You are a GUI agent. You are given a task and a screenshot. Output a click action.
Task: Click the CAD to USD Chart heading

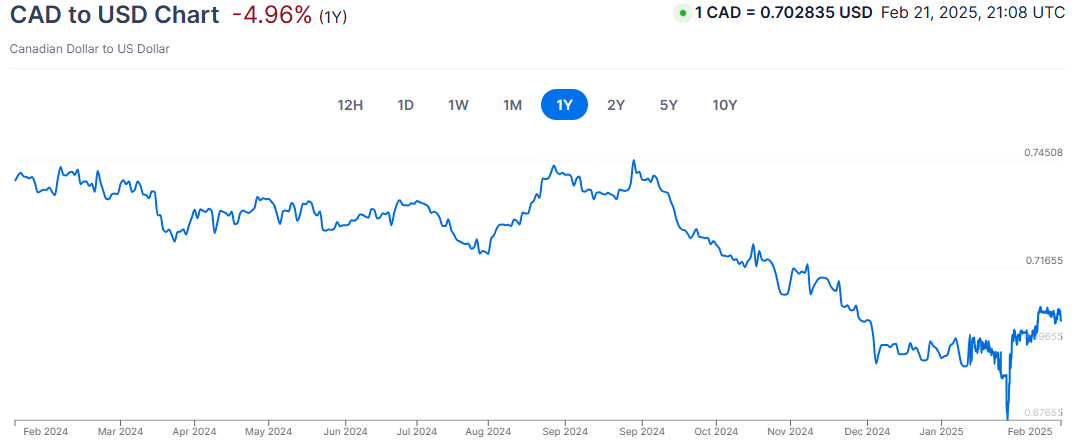[114, 17]
